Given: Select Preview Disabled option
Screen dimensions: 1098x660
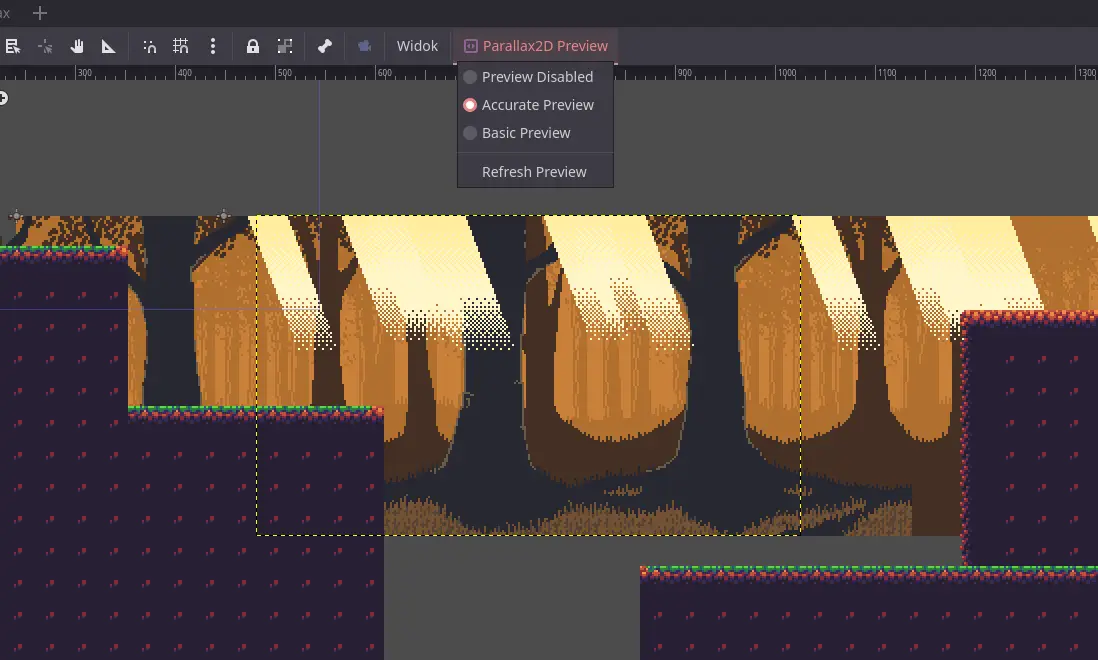Looking at the screenshot, I should 536,77.
